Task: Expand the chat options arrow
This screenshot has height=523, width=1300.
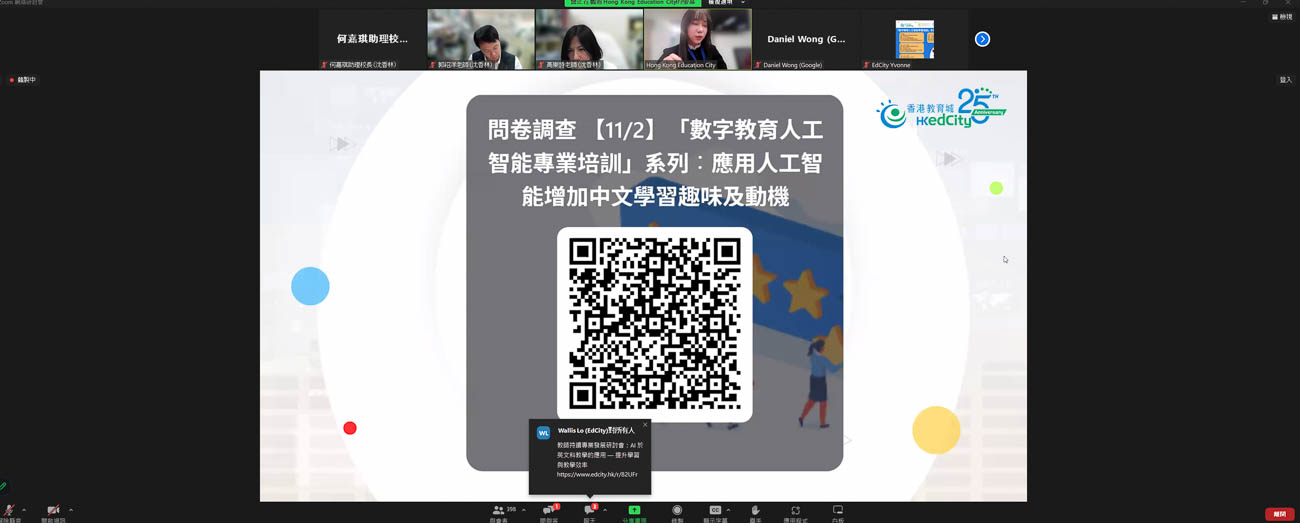Action: coord(605,510)
